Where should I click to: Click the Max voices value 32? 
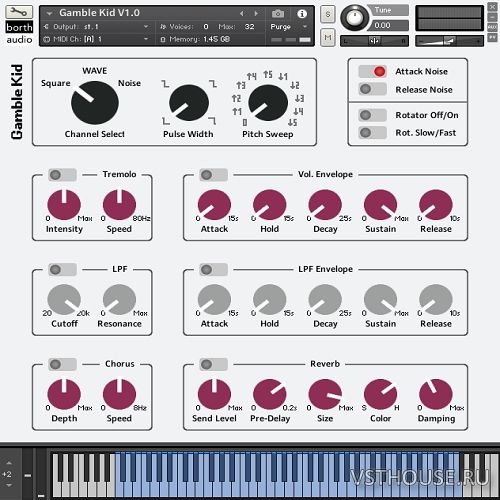tap(250, 27)
